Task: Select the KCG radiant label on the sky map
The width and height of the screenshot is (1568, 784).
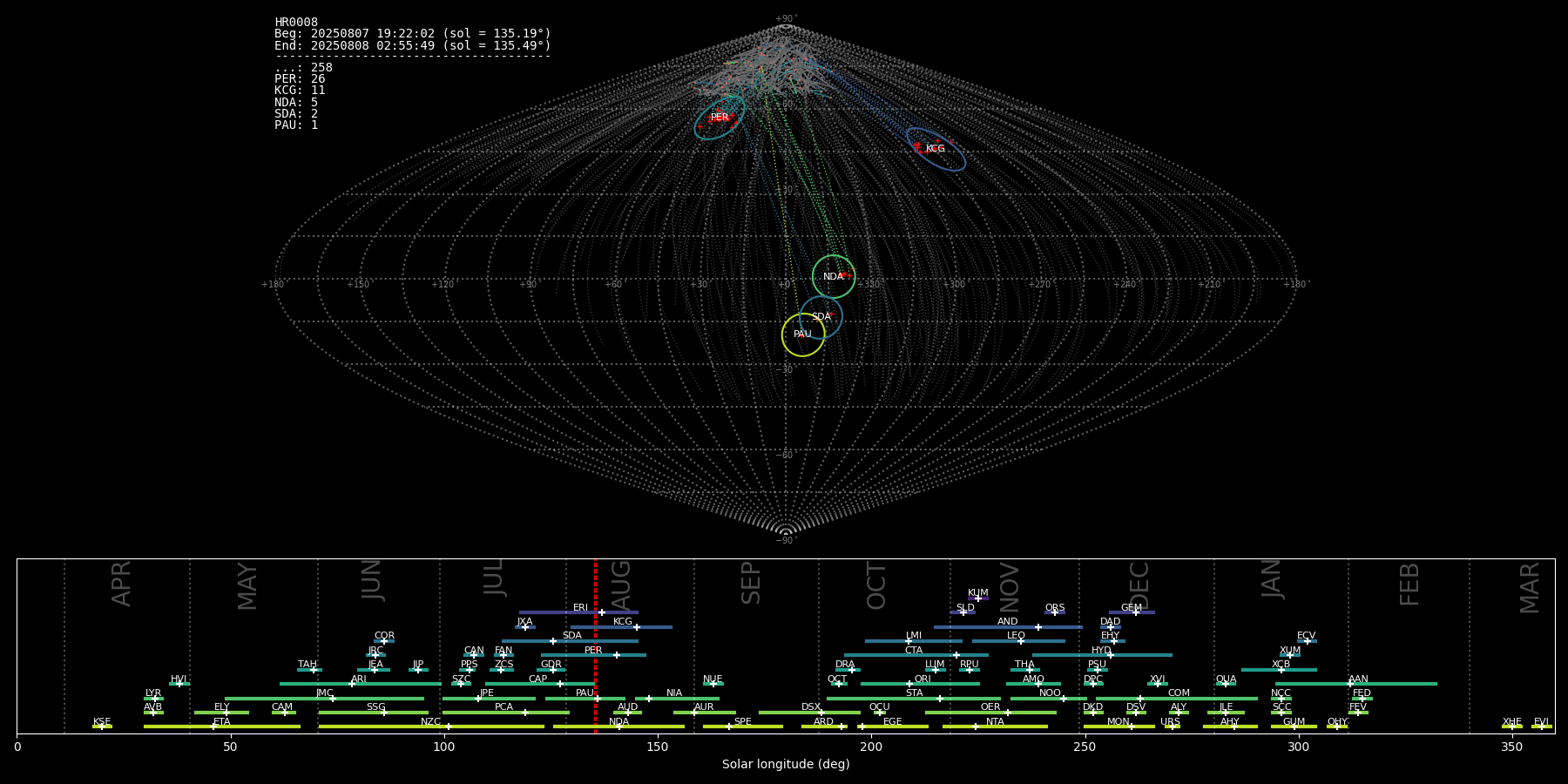Action: click(x=935, y=149)
